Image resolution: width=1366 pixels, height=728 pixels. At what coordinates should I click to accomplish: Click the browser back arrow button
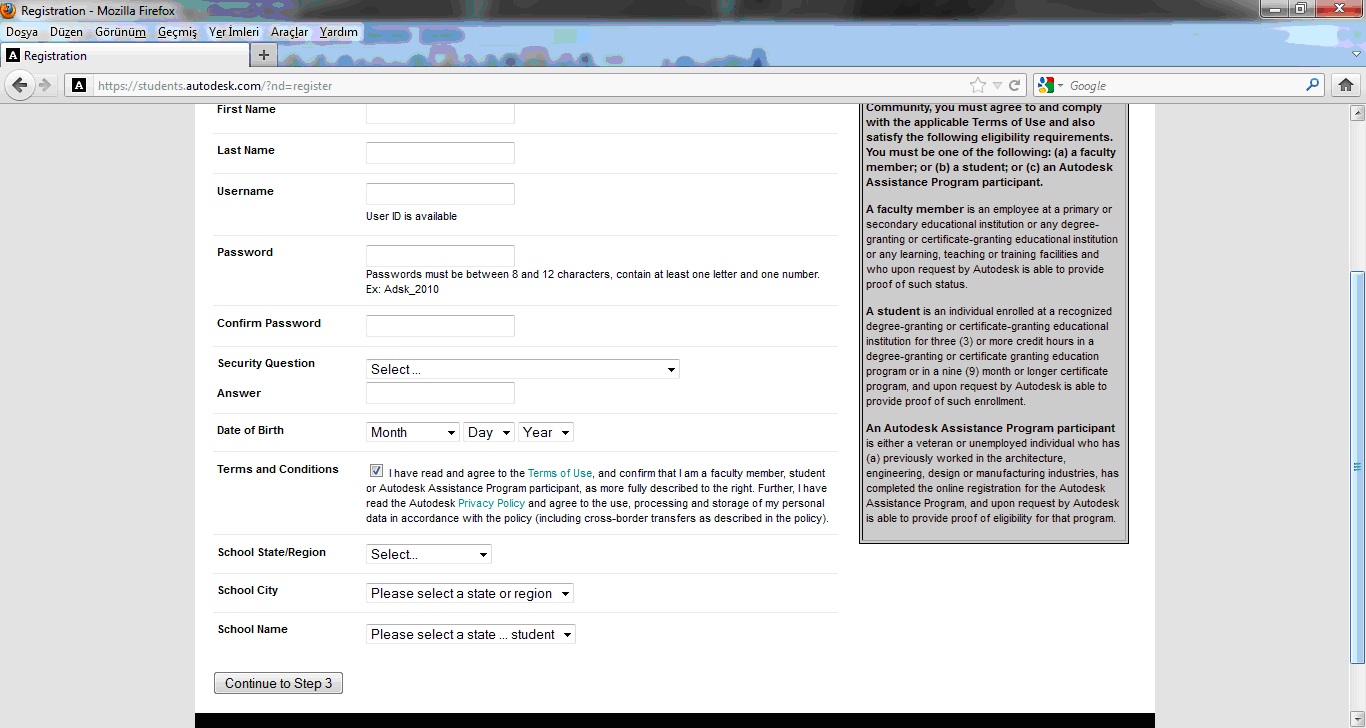tap(19, 85)
